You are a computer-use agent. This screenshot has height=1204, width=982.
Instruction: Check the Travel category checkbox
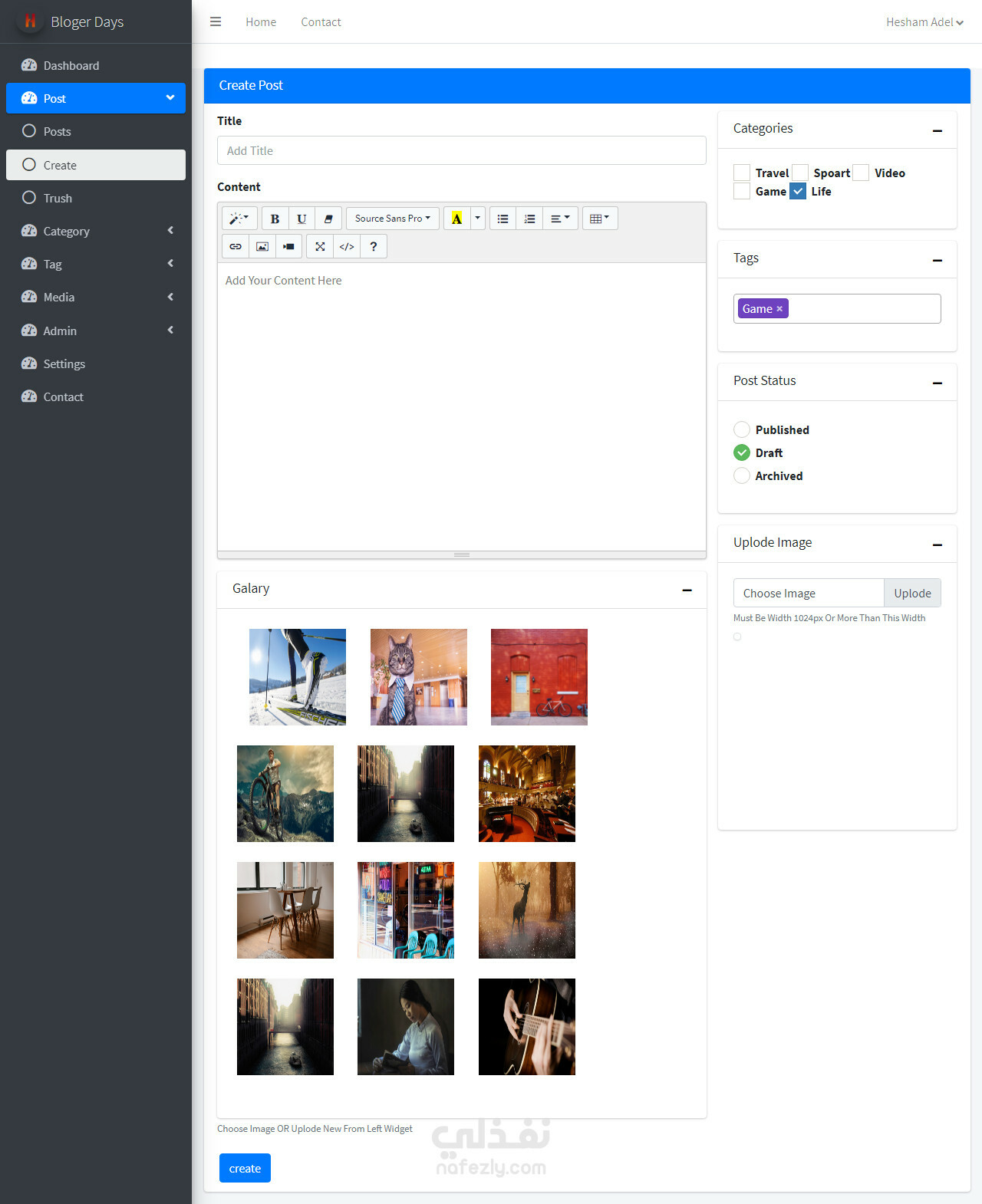[742, 173]
